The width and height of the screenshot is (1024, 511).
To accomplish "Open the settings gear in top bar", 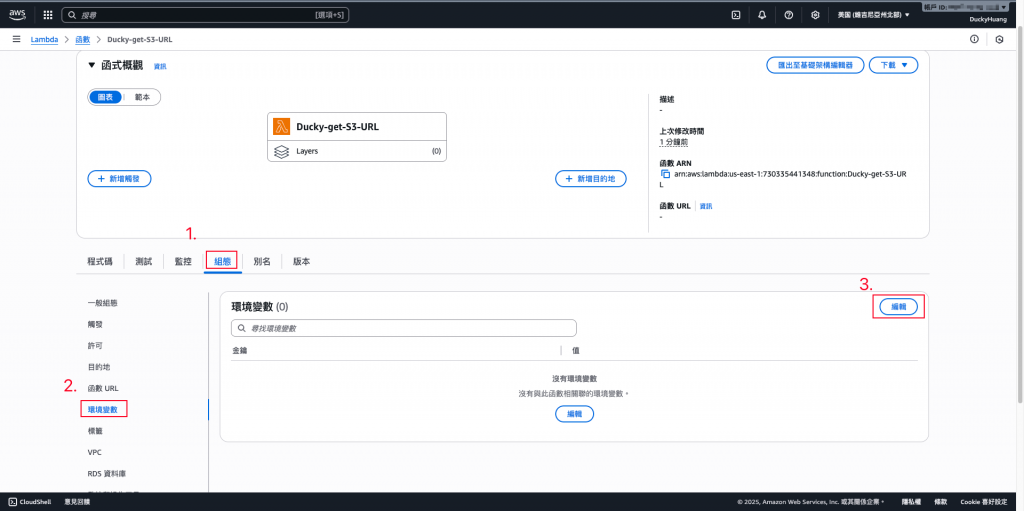I will 815,14.
